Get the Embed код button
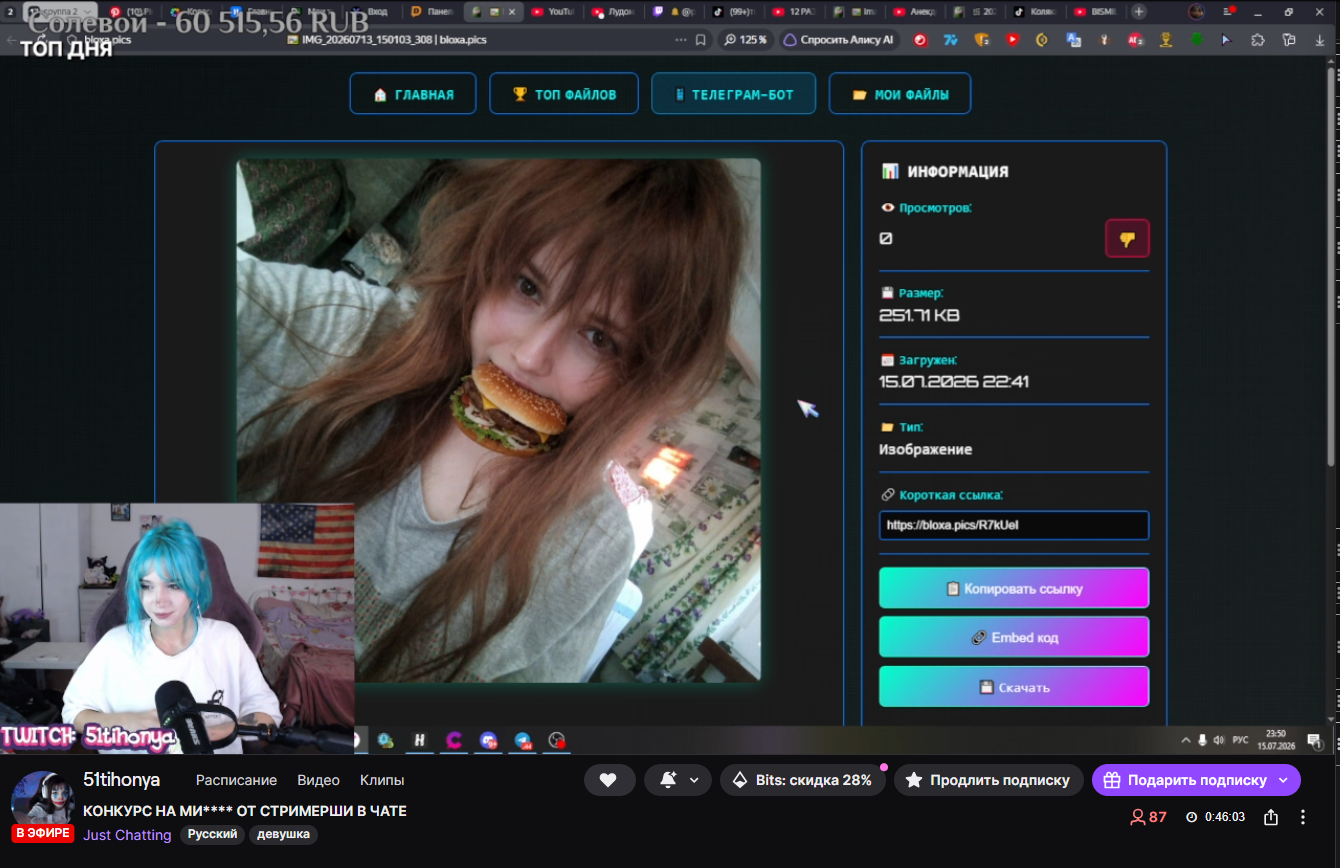Viewport: 1340px width, 868px height. coord(1014,637)
